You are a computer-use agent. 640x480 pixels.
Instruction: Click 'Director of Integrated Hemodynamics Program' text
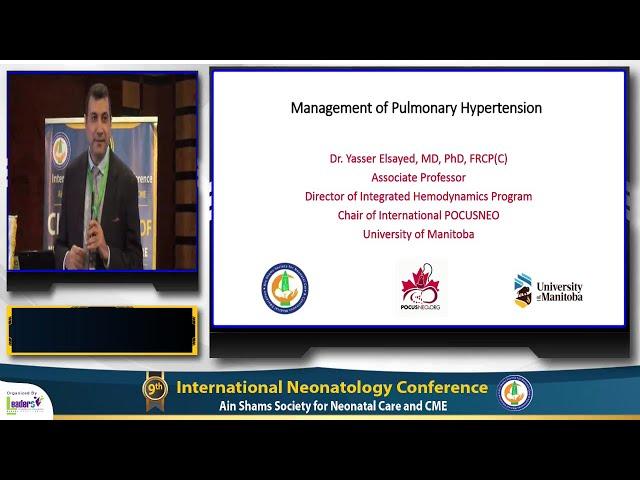click(x=418, y=196)
